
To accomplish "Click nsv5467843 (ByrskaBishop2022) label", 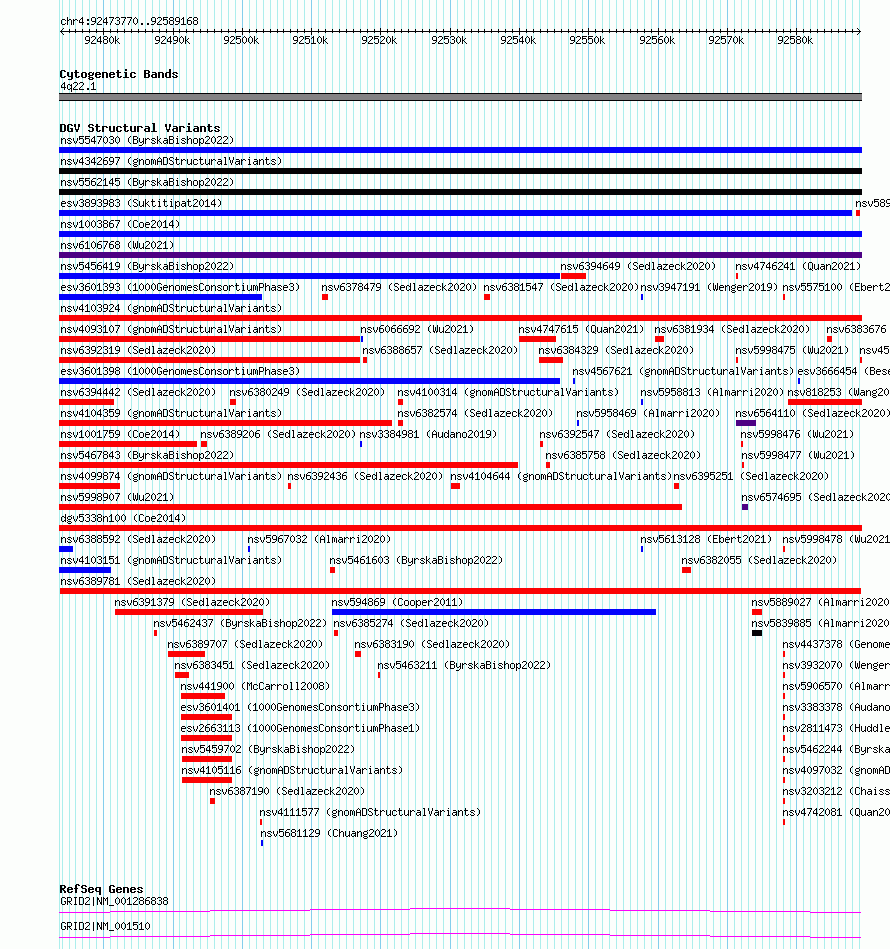I will point(147,455).
